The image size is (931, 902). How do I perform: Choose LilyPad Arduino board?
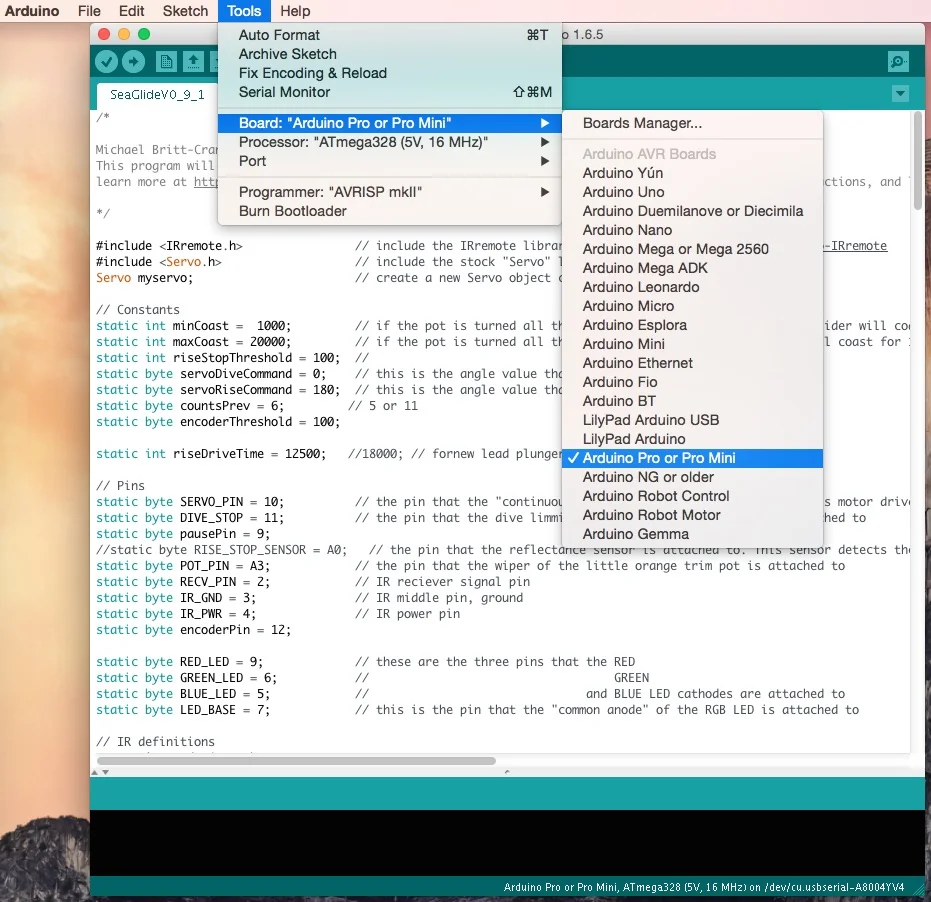692,439
